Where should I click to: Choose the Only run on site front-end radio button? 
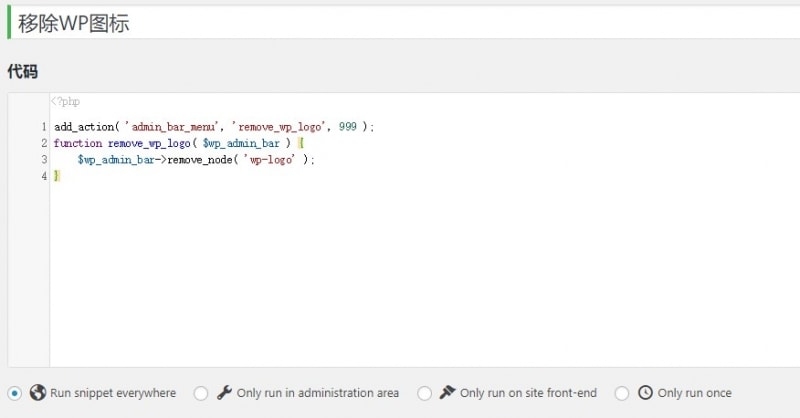(x=425, y=393)
